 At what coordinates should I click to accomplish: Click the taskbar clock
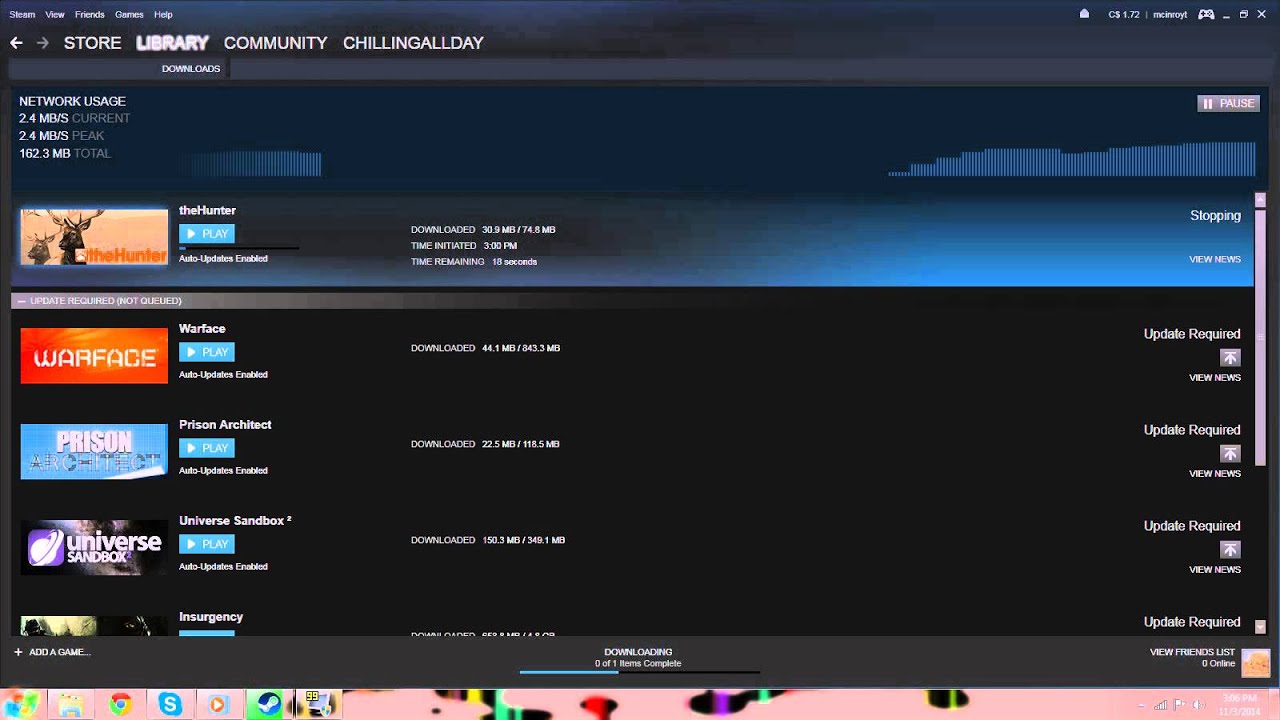(x=1237, y=705)
